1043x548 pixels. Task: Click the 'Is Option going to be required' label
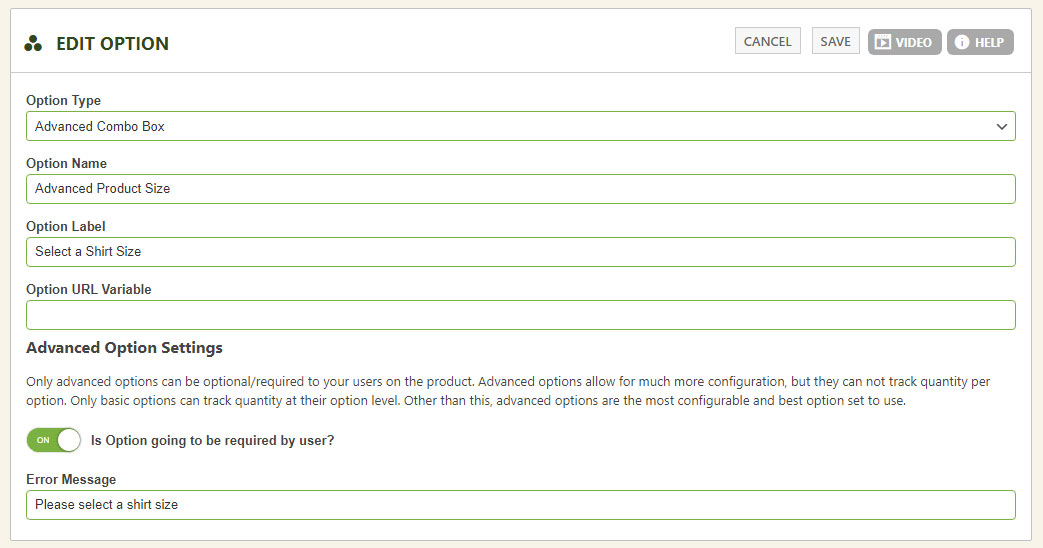212,440
